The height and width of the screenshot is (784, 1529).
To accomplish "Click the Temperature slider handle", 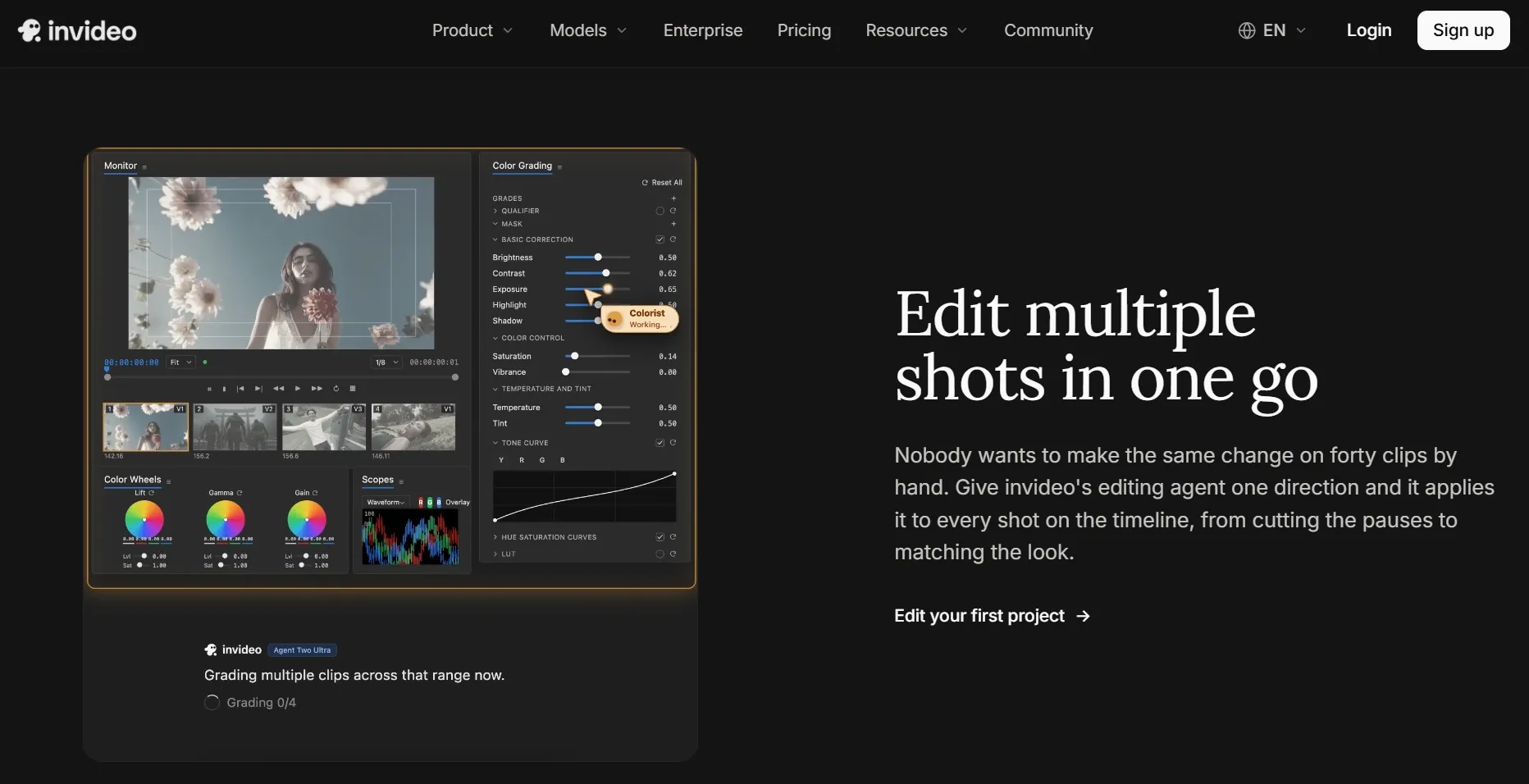I will (x=598, y=408).
